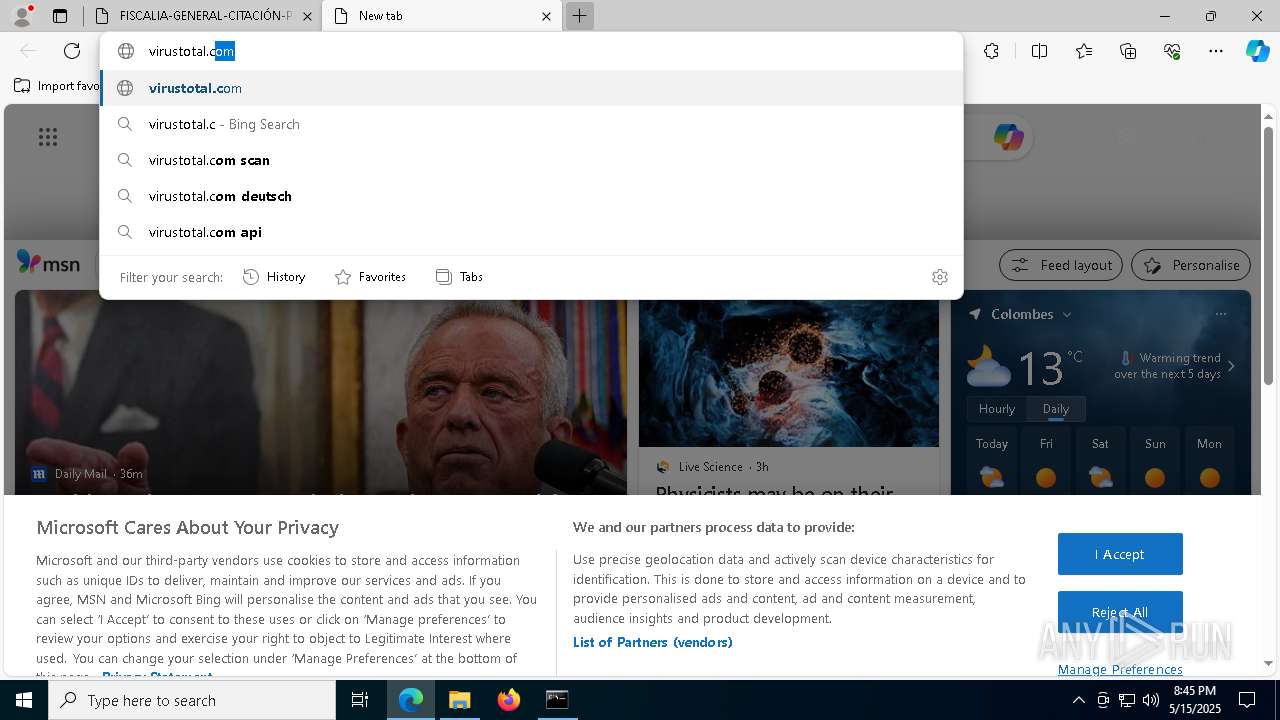Open Manage Preferences link
The width and height of the screenshot is (1280, 720).
click(x=1120, y=669)
